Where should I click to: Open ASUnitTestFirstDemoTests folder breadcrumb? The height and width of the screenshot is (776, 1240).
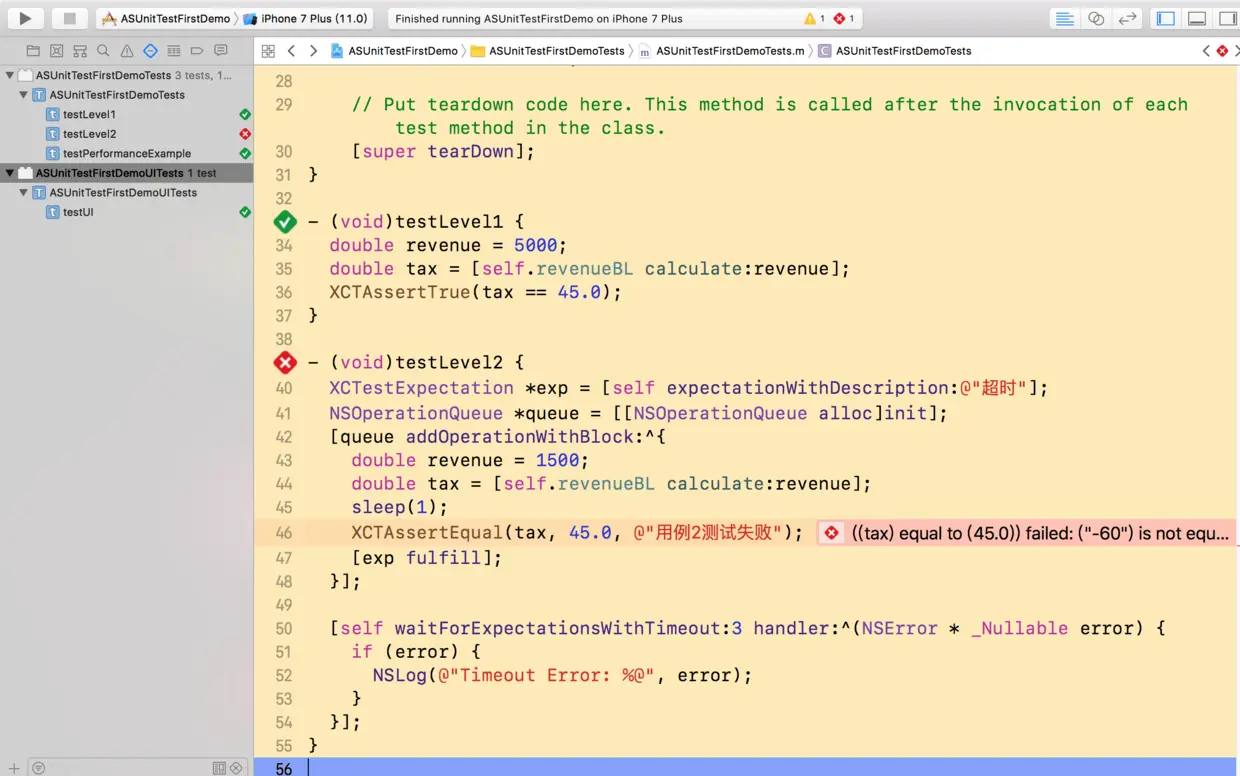(x=547, y=51)
